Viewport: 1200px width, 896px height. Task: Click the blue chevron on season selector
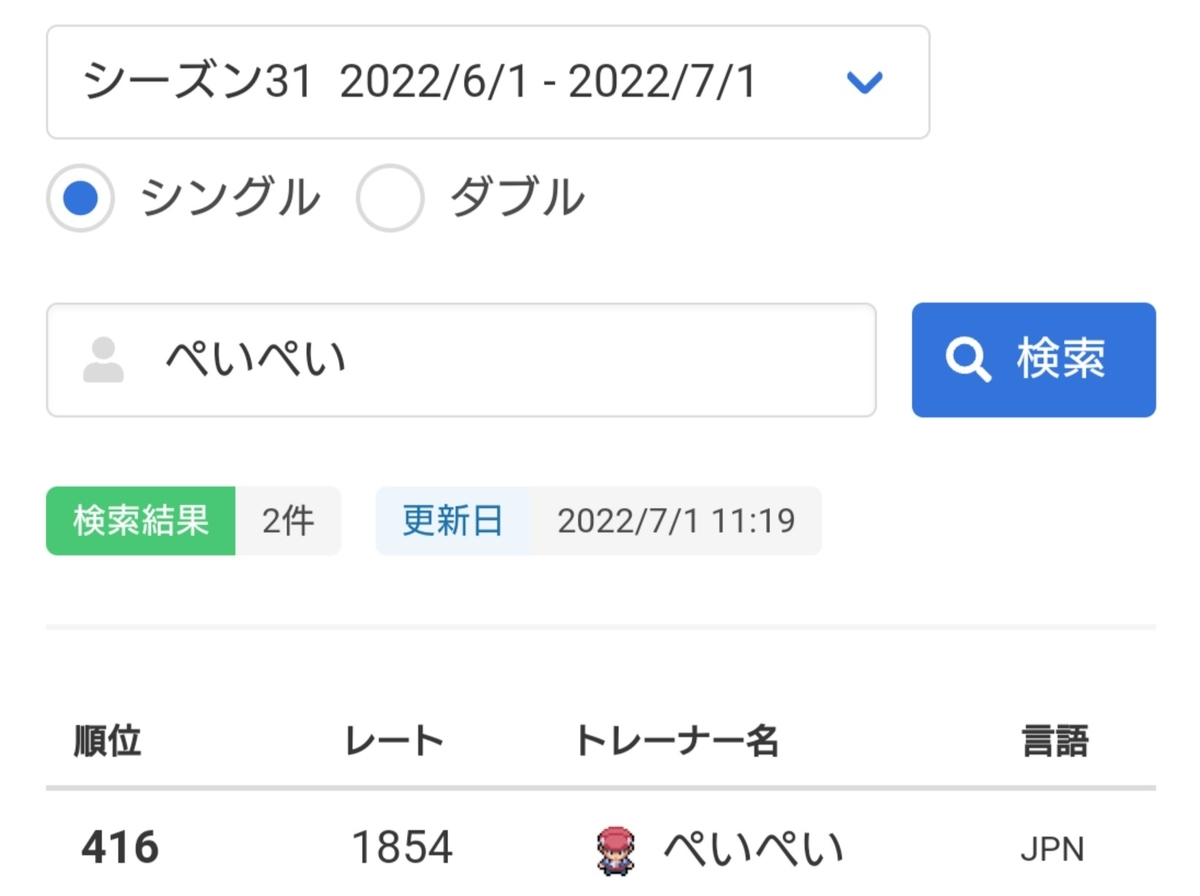tap(866, 84)
